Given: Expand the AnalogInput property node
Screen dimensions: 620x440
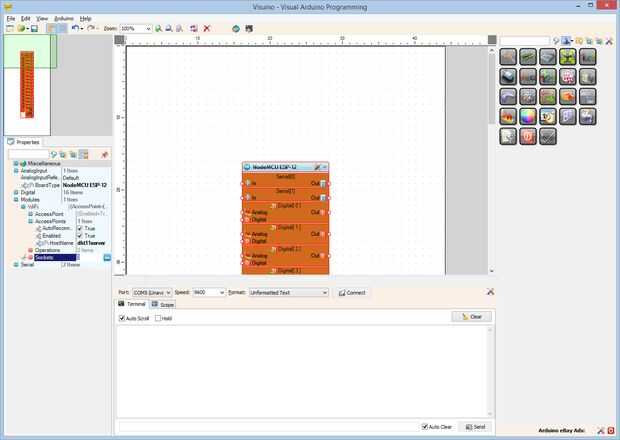Looking at the screenshot, I should (x=16, y=171).
